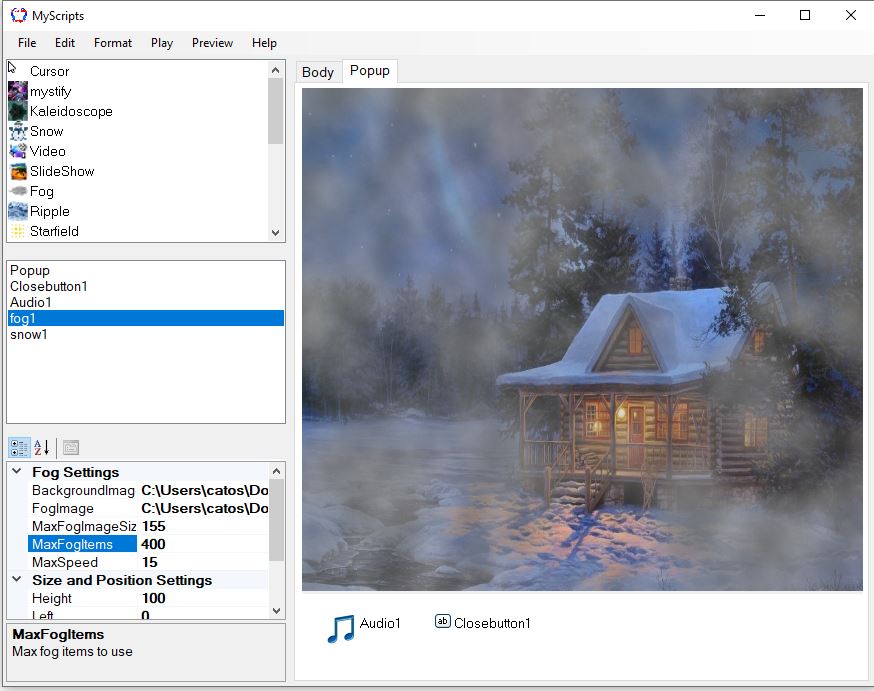
Task: Select the MaxFogImageSize property name
Action: [84, 526]
